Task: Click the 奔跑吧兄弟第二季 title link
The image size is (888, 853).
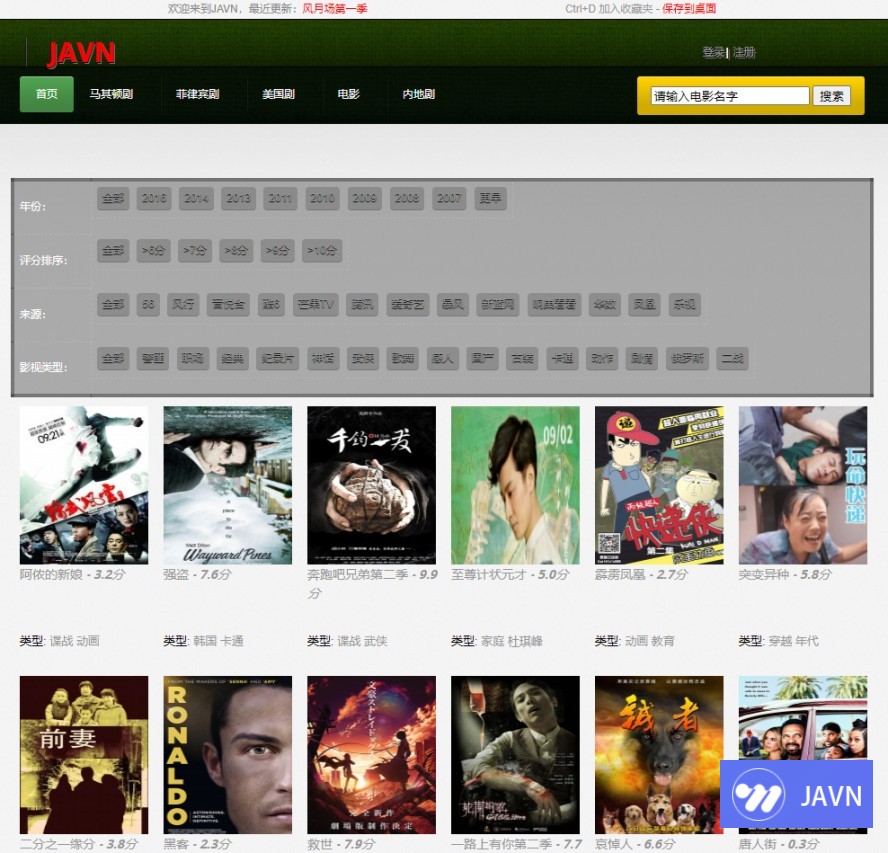Action: tap(372, 583)
